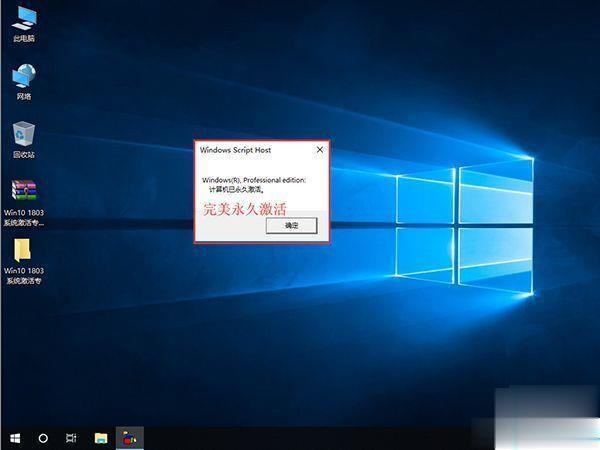Viewport: 600px width, 450px height.
Task: Launch File Explorer from the taskbar
Action: pyautogui.click(x=101, y=438)
